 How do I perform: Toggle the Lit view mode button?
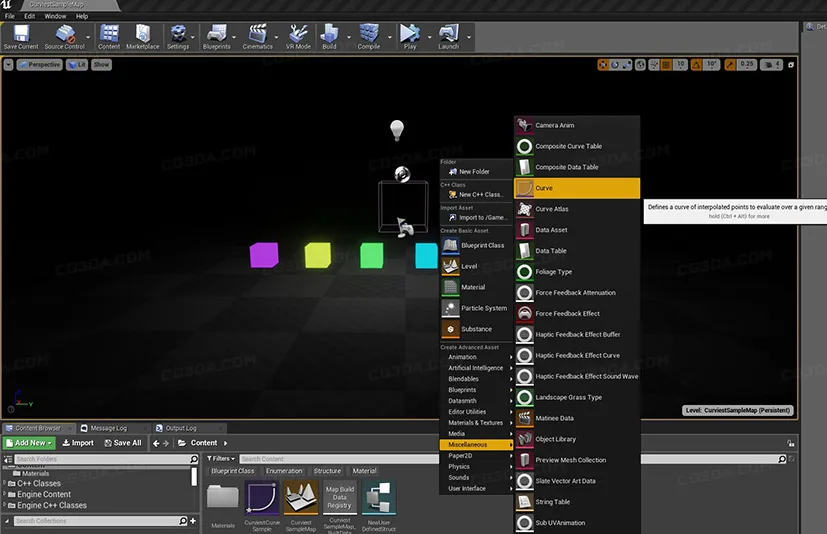77,65
